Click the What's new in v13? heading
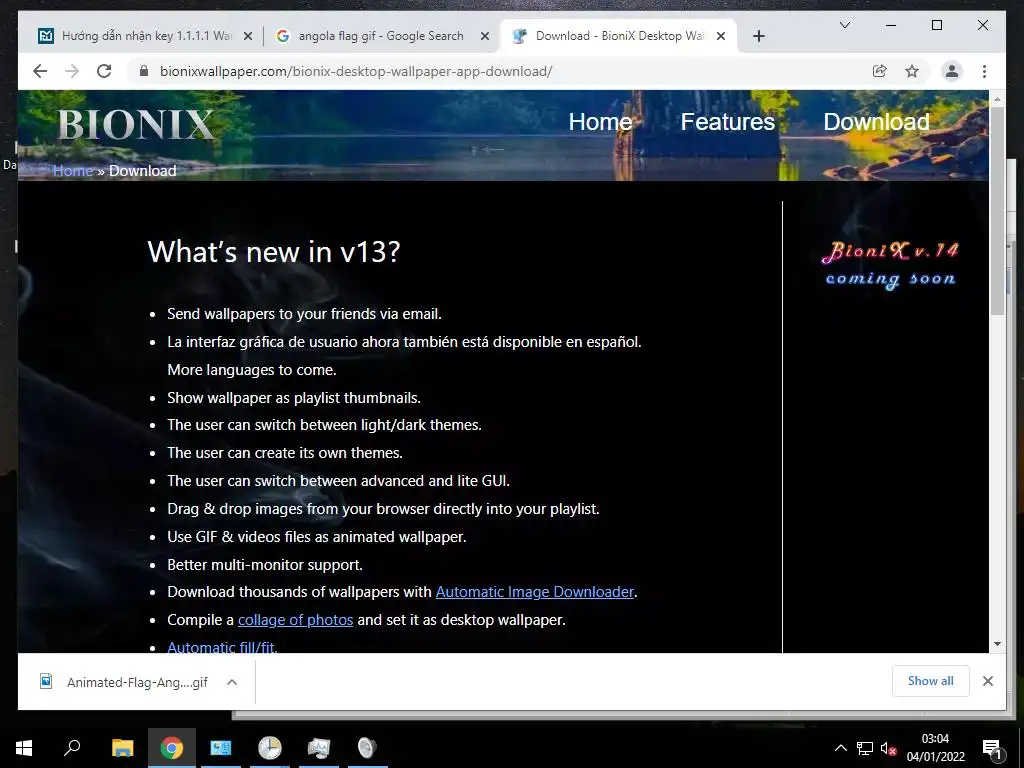The height and width of the screenshot is (768, 1024). pos(274,251)
